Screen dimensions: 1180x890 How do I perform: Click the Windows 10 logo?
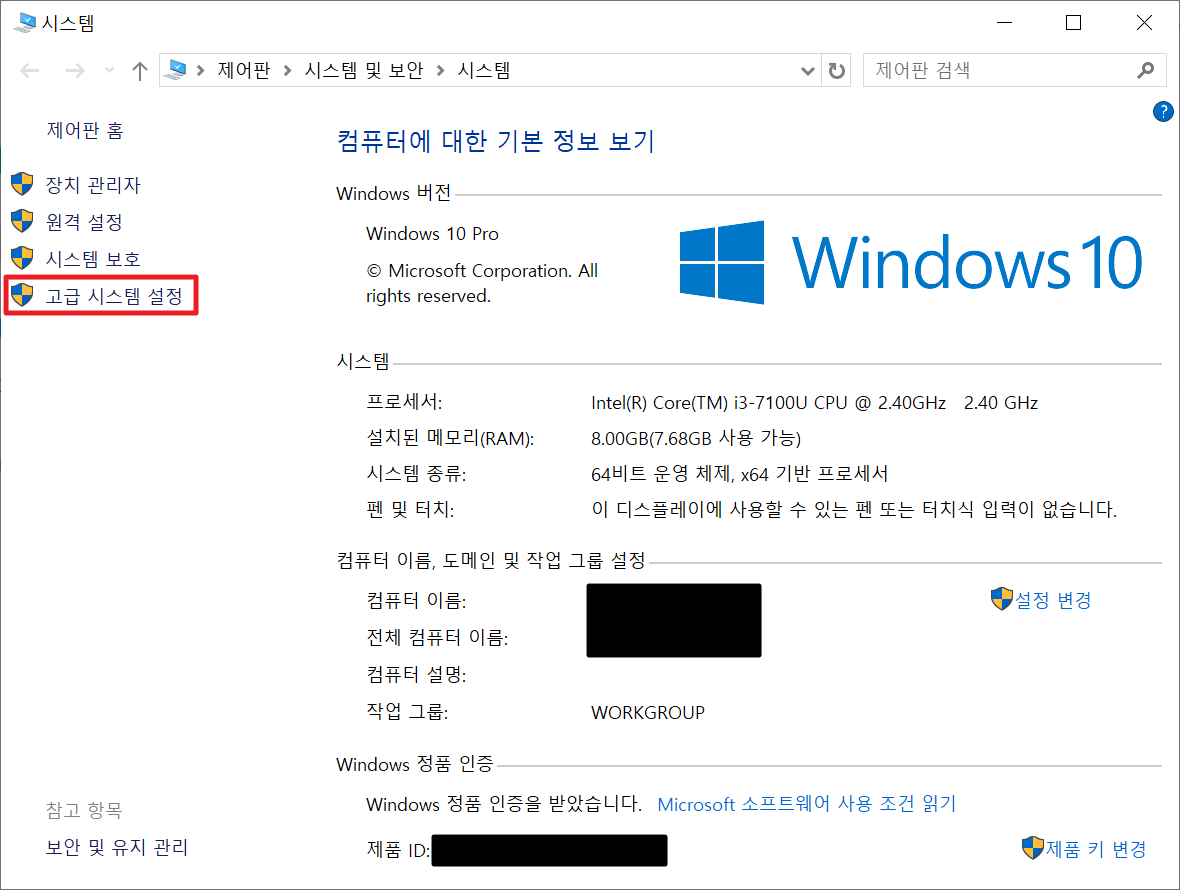[x=911, y=263]
